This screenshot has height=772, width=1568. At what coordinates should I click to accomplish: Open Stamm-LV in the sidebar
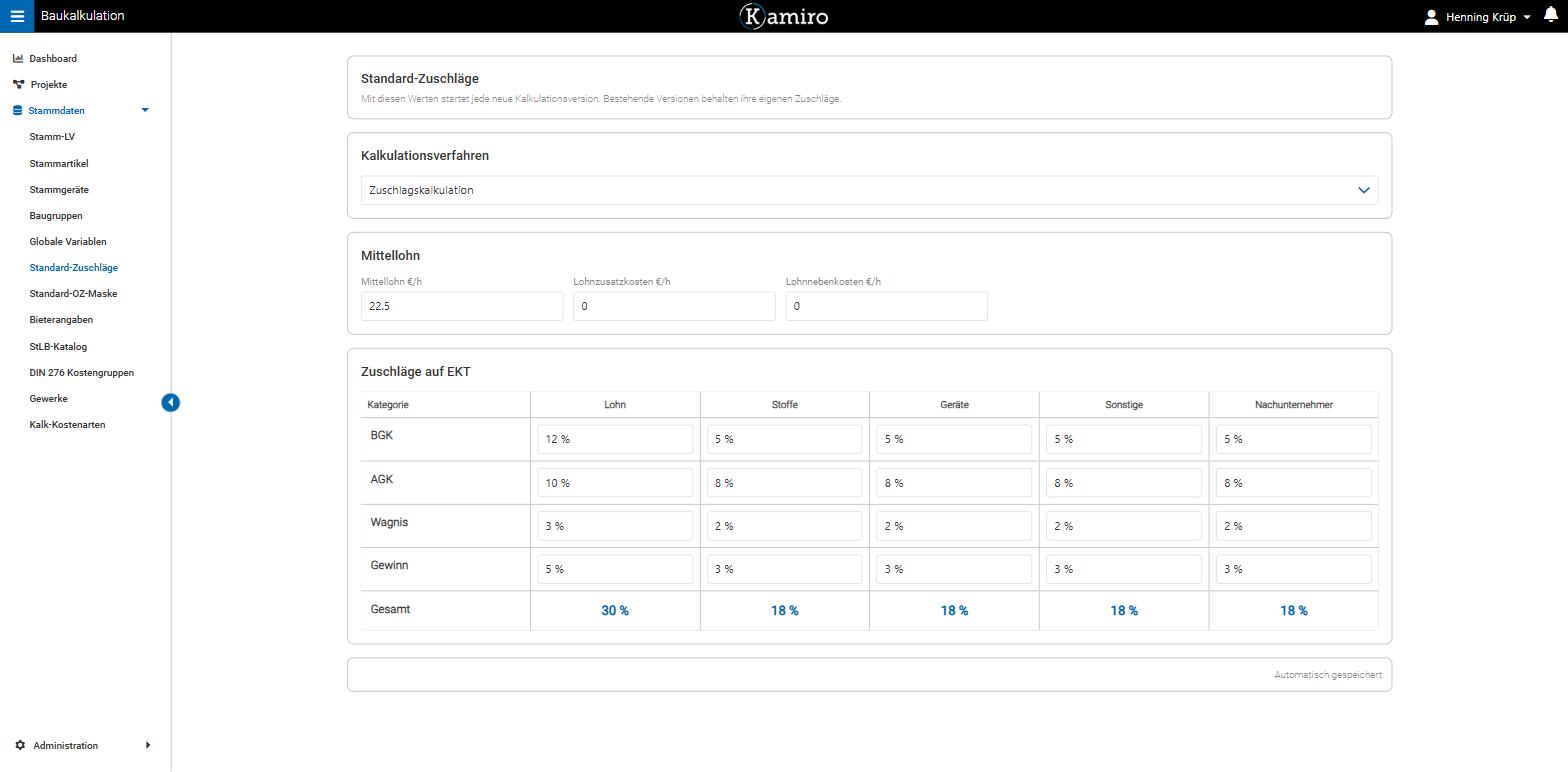point(52,137)
